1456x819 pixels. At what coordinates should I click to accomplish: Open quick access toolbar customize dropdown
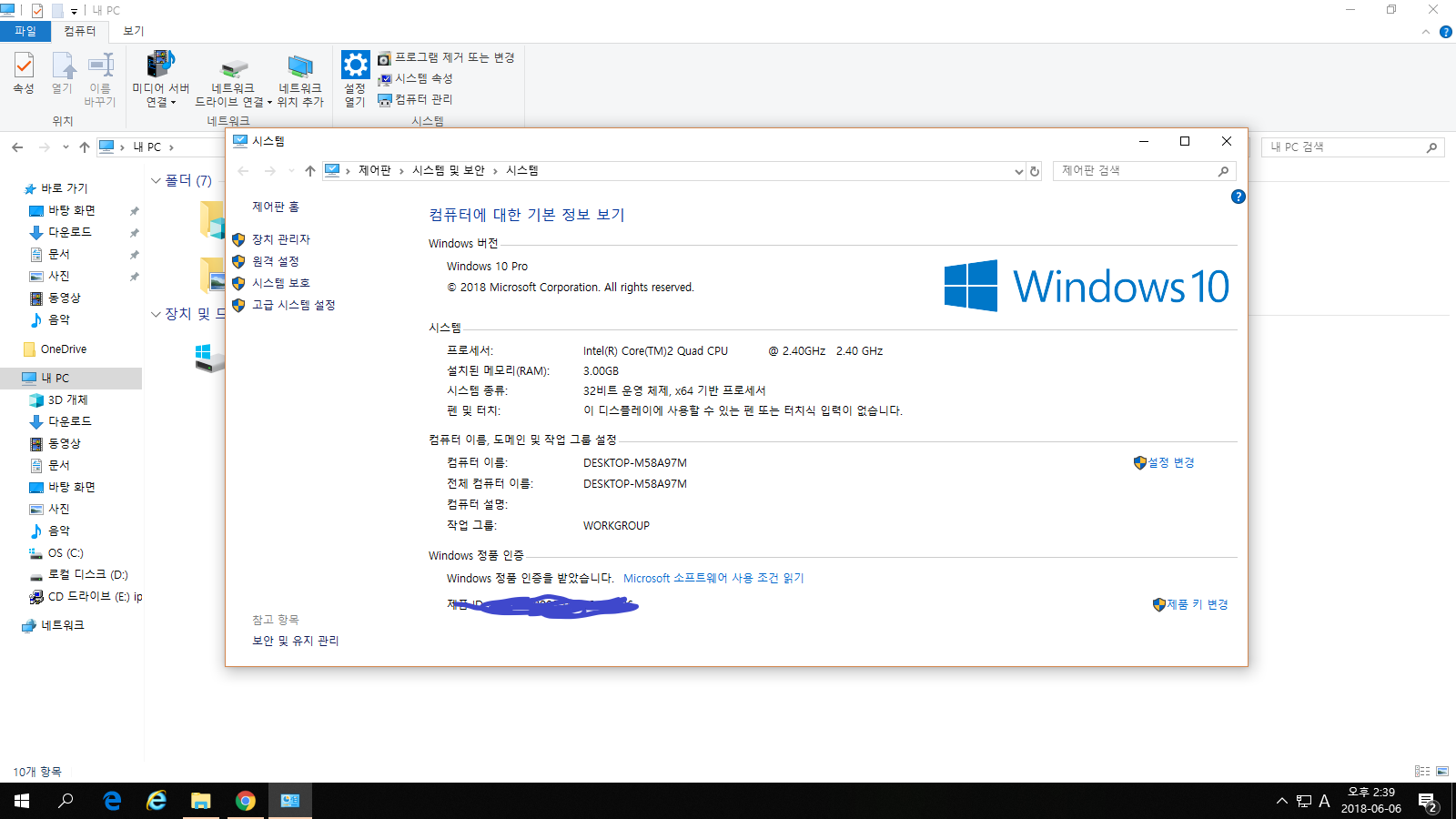point(74,11)
